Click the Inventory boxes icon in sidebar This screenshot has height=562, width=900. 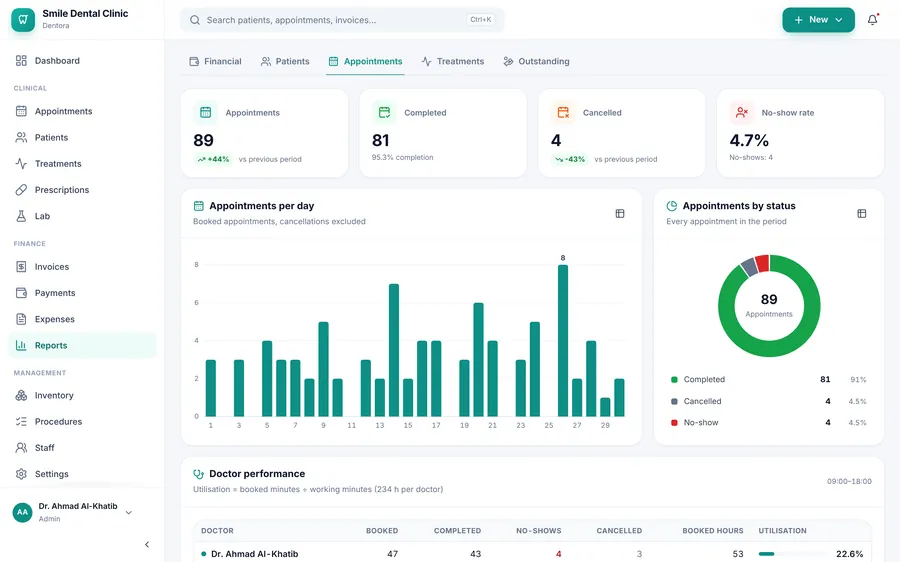pos(21,395)
